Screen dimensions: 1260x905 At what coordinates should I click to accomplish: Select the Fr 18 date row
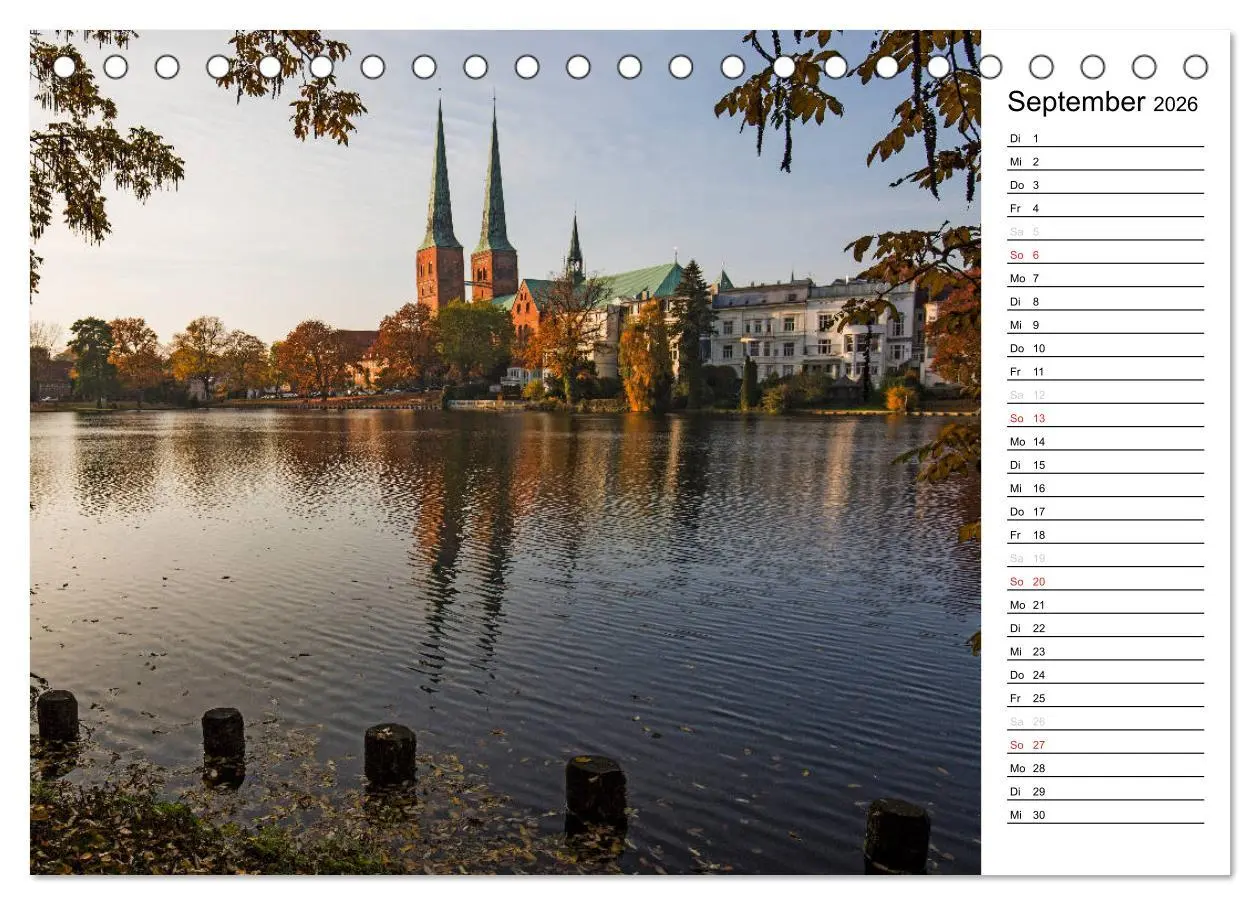pyautogui.click(x=1105, y=535)
